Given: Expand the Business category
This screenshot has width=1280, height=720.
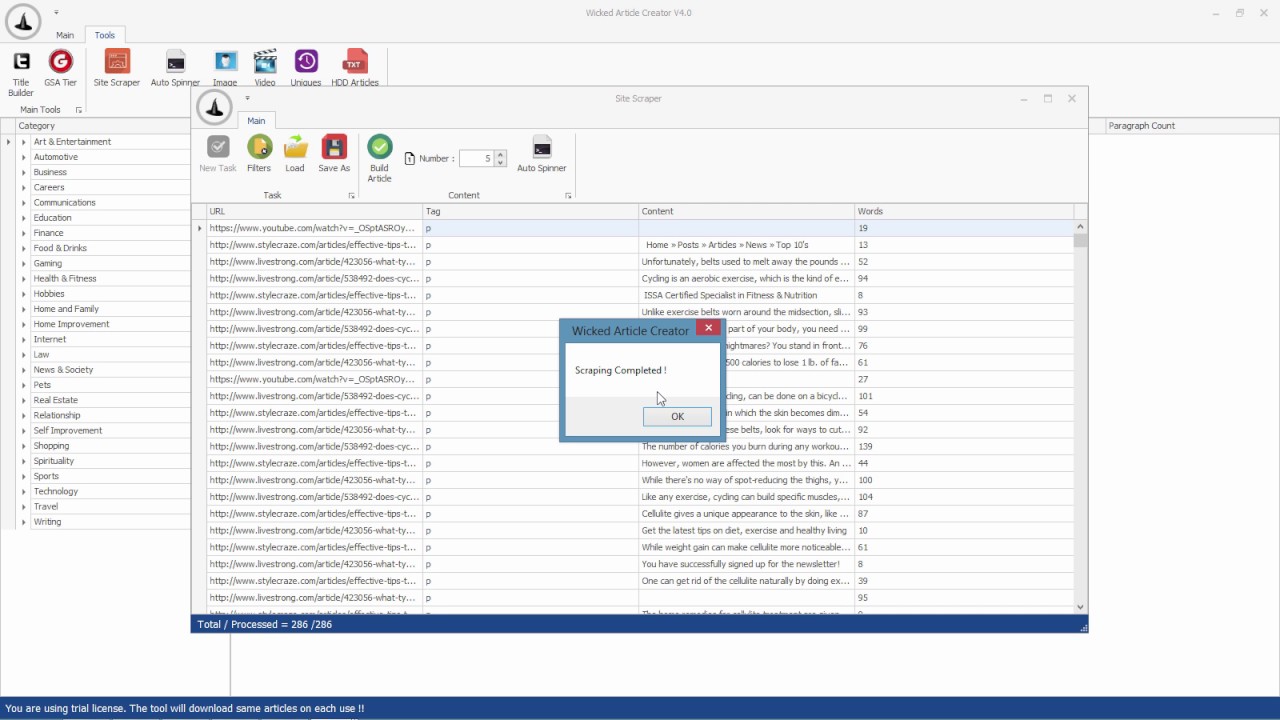Looking at the screenshot, I should click(24, 172).
